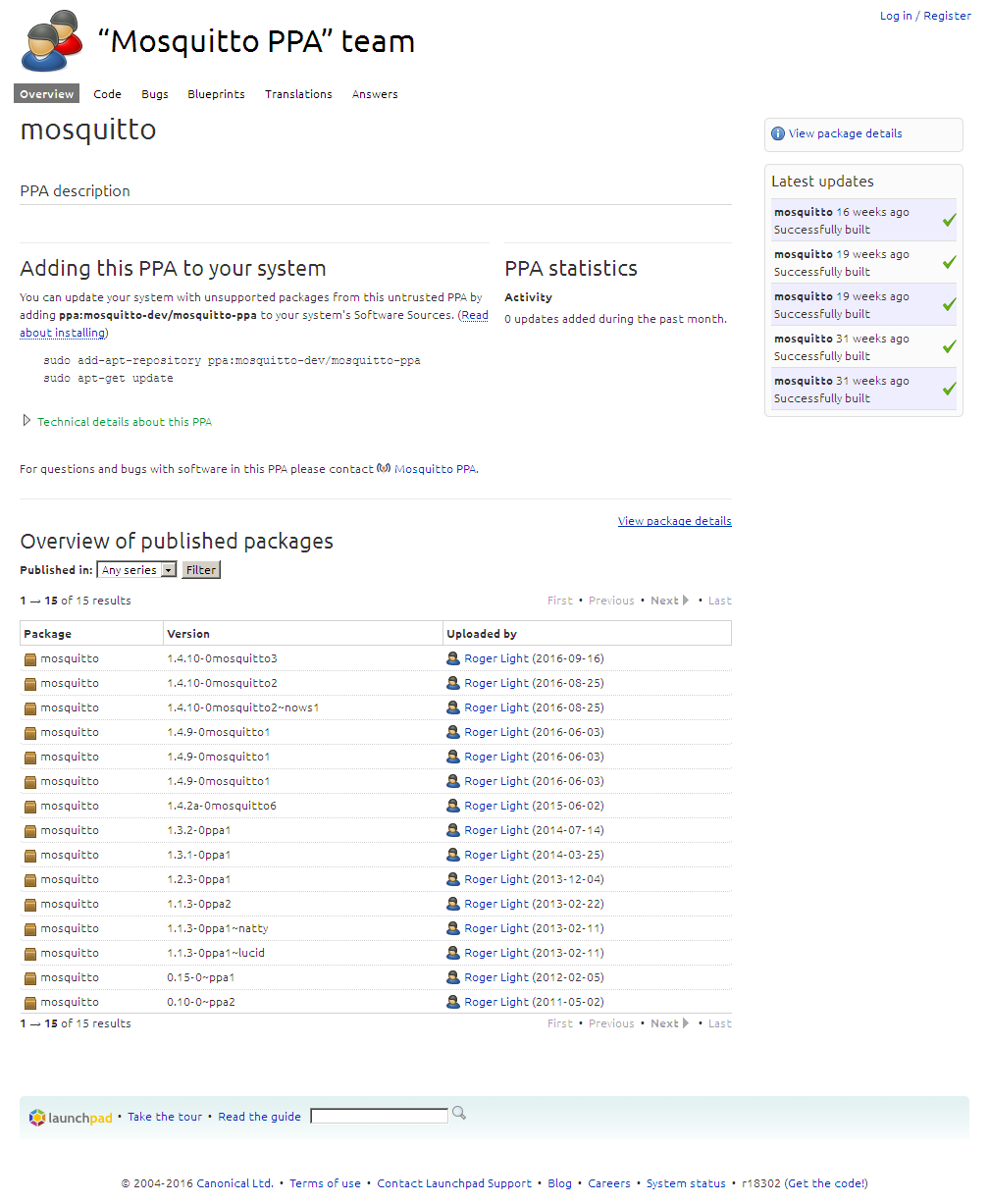
Task: Click the Mosquitto PPA contact link
Action: tap(436, 469)
